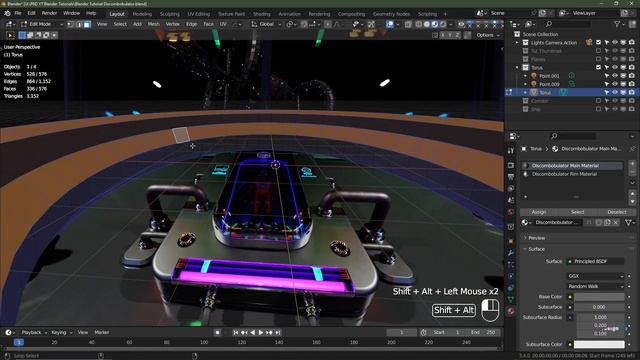Image resolution: width=640 pixels, height=360 pixels.
Task: Open the View Layer properties tab
Action: click(511, 189)
